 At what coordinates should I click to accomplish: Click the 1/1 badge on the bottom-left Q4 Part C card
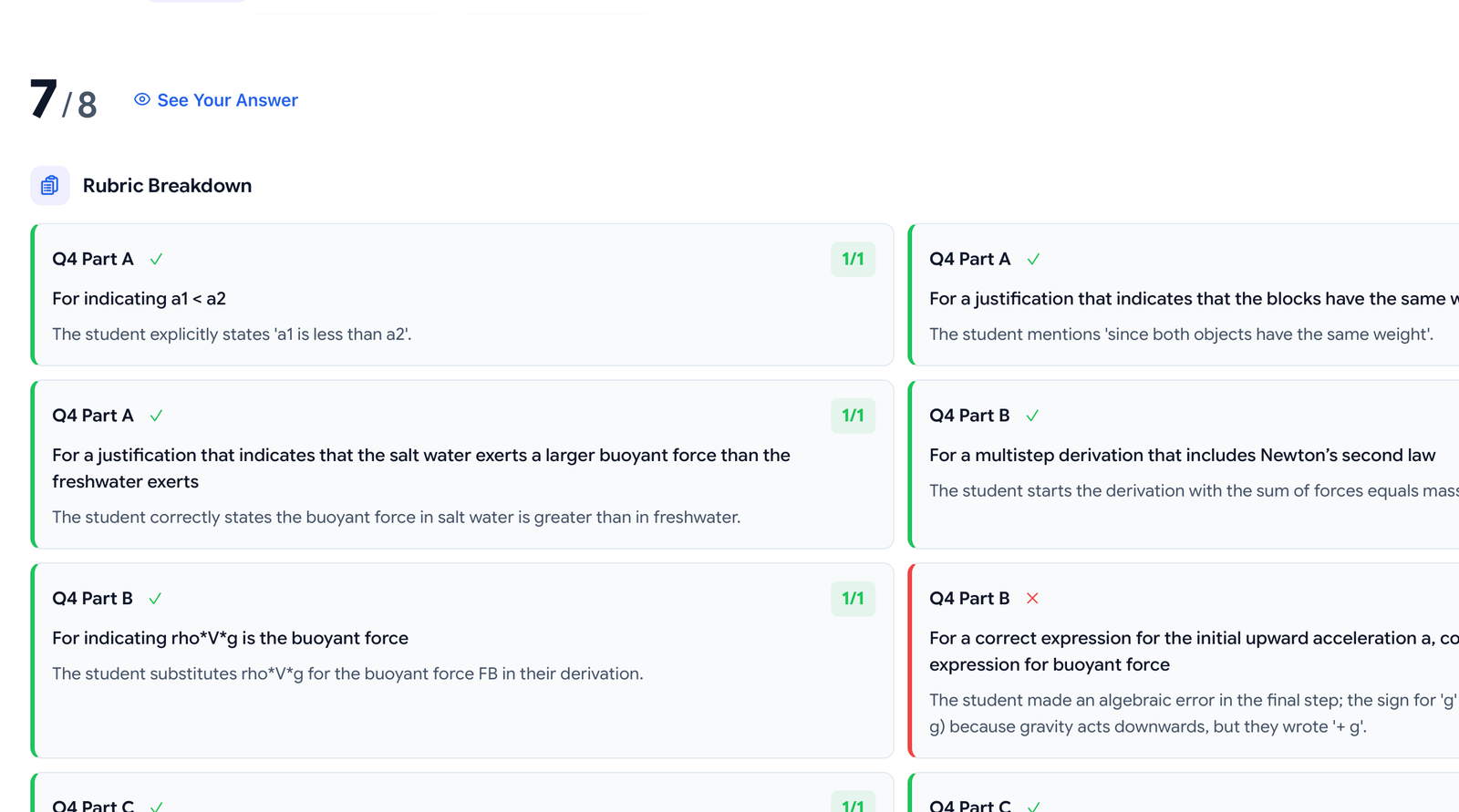click(x=853, y=805)
